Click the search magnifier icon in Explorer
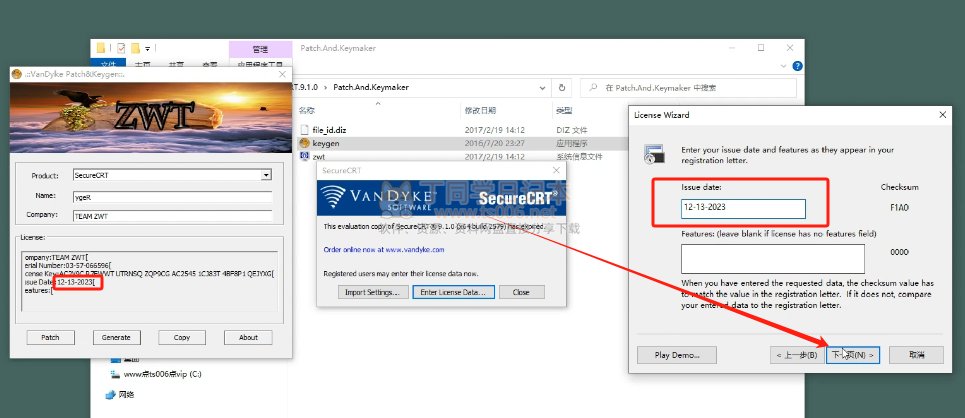This screenshot has height=418, width=965. coord(593,87)
